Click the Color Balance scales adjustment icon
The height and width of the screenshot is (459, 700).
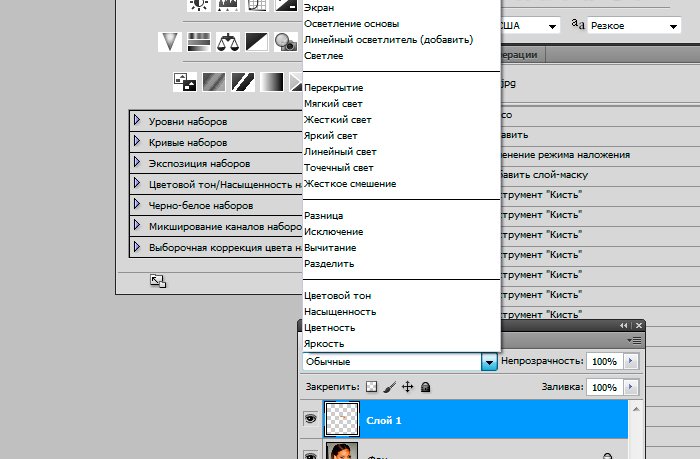point(229,41)
